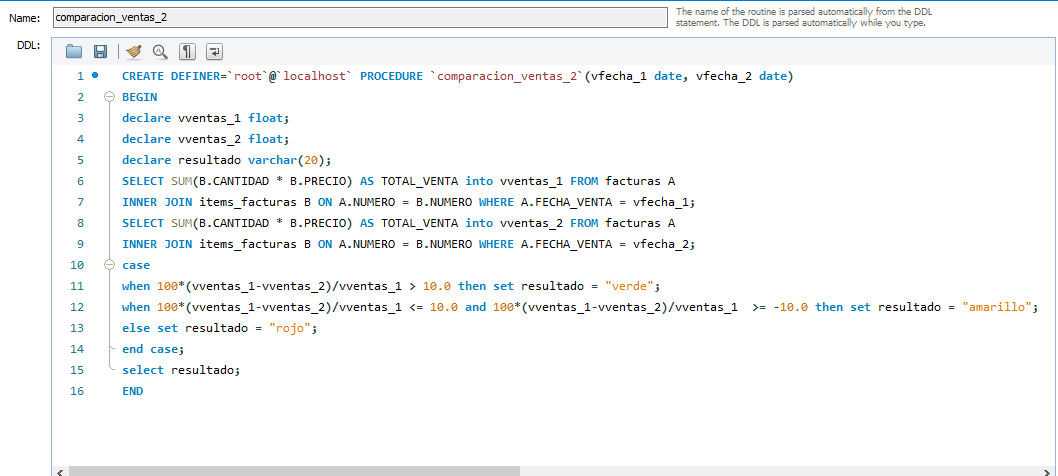Click the text "declare vventas_1 float;" on line 3

click(x=205, y=118)
